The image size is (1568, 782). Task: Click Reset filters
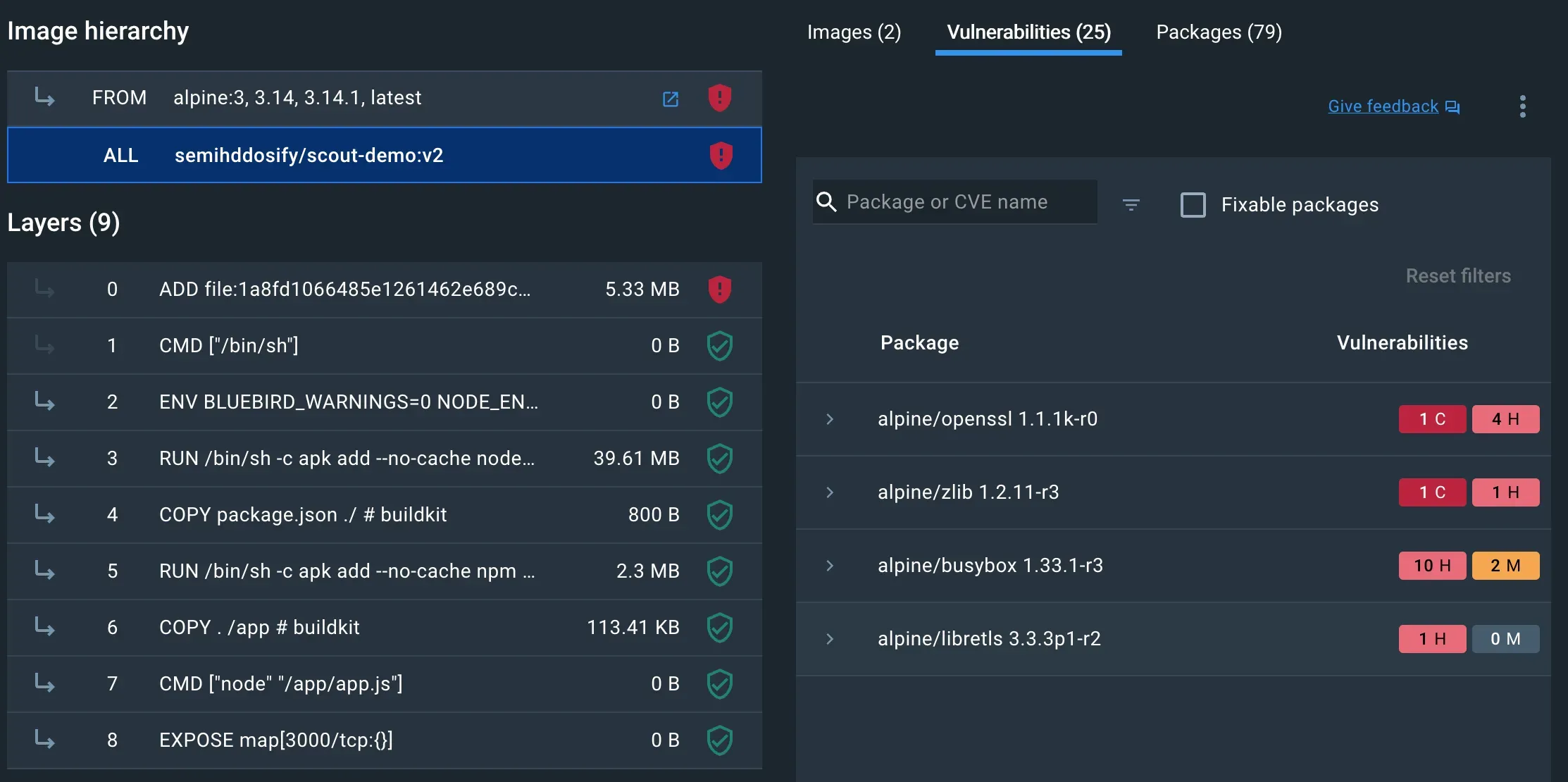tap(1458, 275)
